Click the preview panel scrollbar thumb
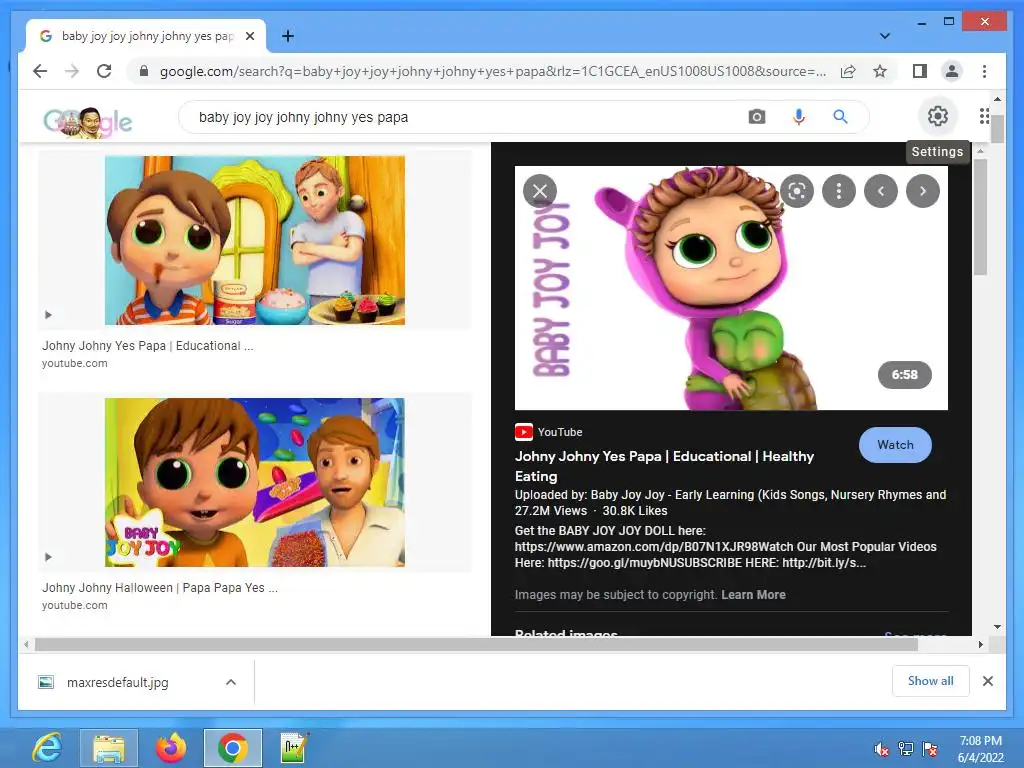Screen dimensions: 1024x768 pyautogui.click(x=980, y=216)
